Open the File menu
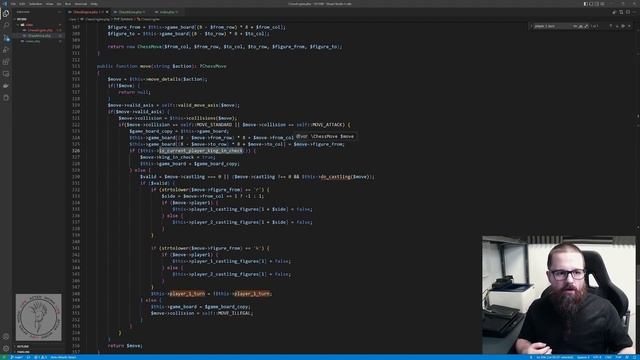This screenshot has width=640, height=360. pos(13,4)
